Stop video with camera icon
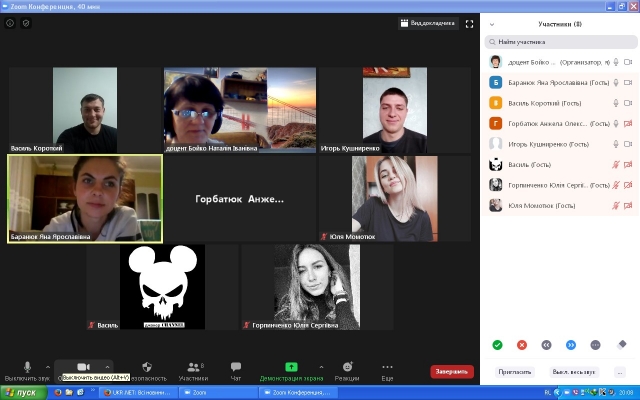 coord(83,367)
